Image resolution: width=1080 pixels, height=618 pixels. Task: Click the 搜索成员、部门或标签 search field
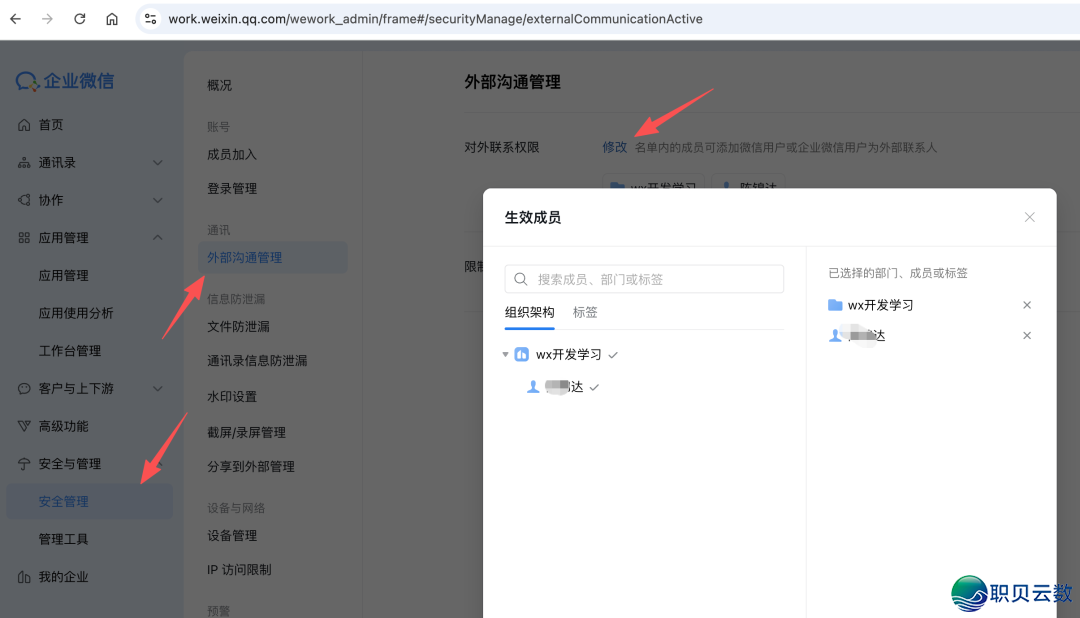point(643,278)
